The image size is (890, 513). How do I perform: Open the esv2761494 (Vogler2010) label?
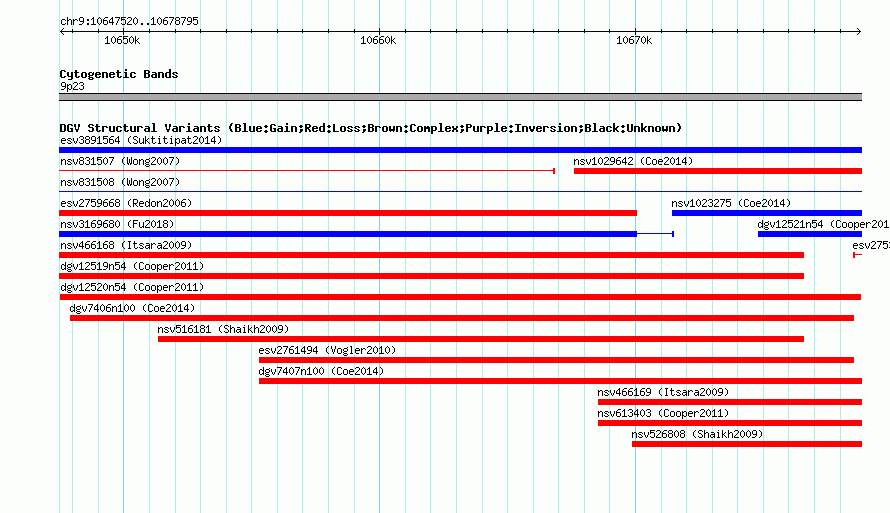point(327,350)
